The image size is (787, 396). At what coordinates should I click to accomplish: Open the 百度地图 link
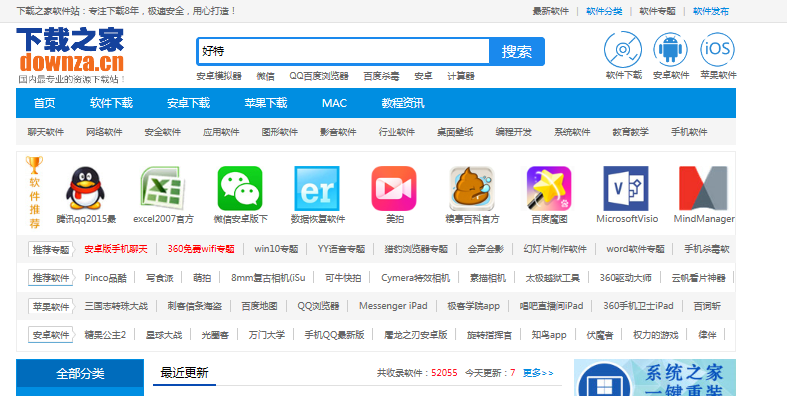(259, 306)
